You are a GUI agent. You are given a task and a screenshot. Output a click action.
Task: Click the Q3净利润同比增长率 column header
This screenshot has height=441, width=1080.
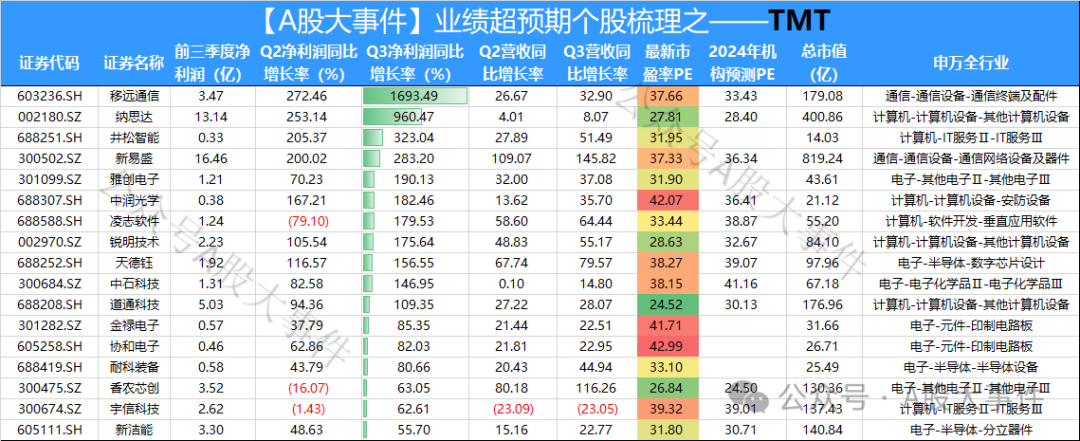[x=413, y=63]
